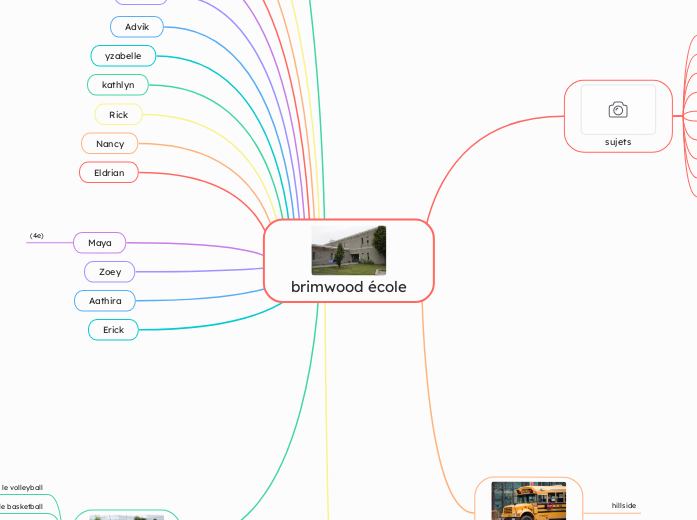697x520 pixels.
Task: Select the basketball label
Action: point(21,507)
